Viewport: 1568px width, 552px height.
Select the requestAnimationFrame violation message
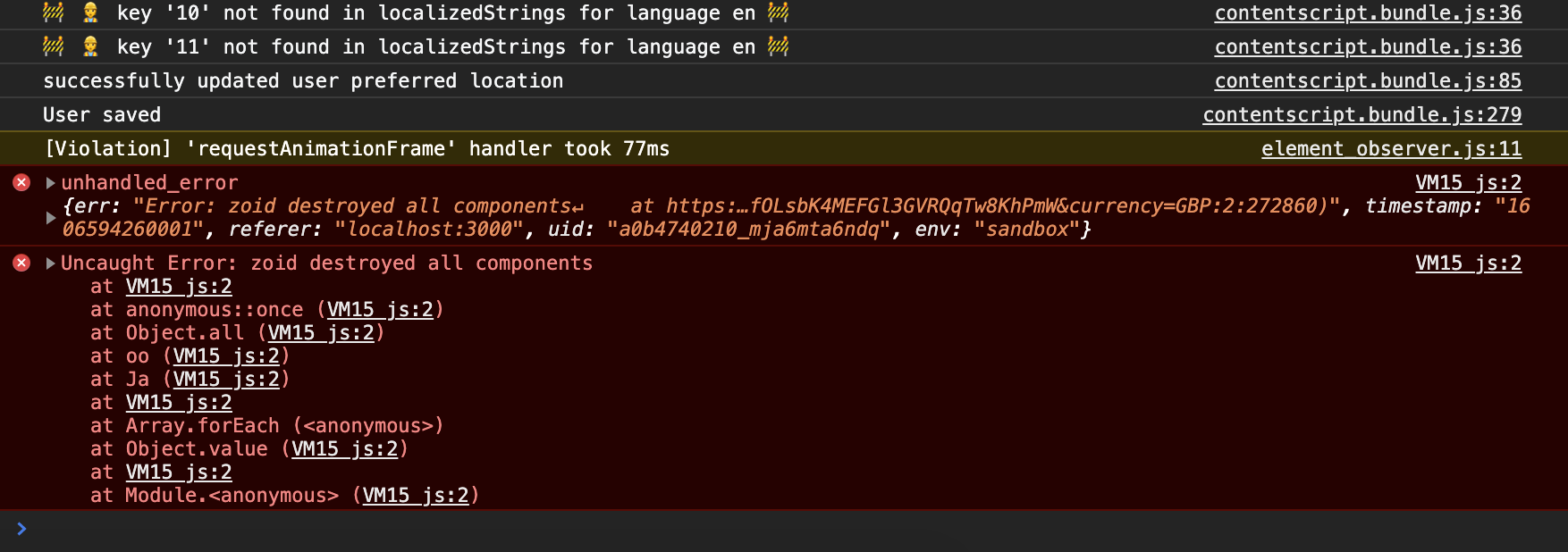(357, 149)
